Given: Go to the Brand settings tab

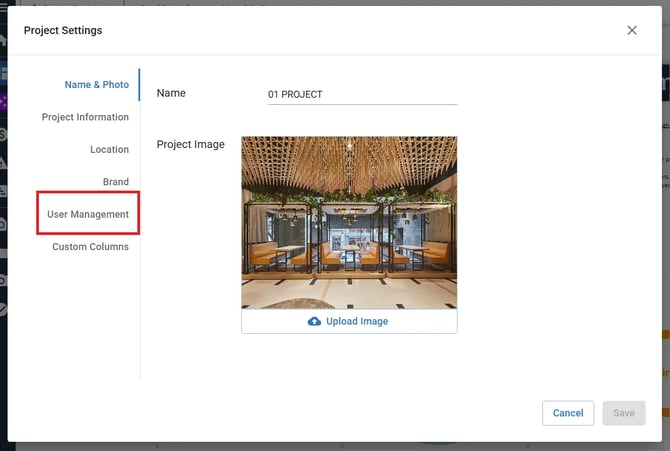Looking at the screenshot, I should (115, 182).
